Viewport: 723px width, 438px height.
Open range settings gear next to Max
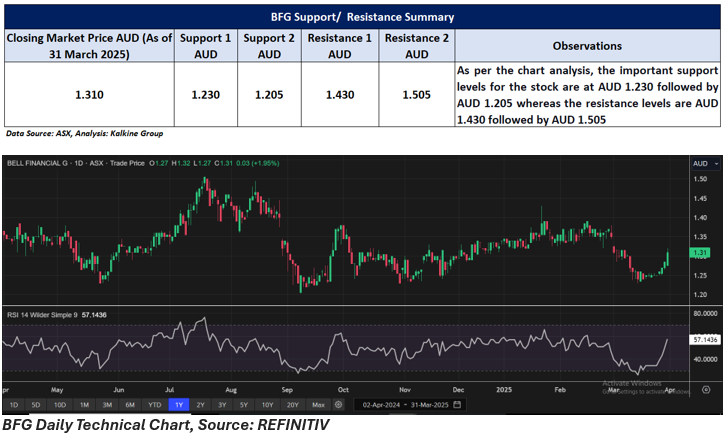(338, 404)
